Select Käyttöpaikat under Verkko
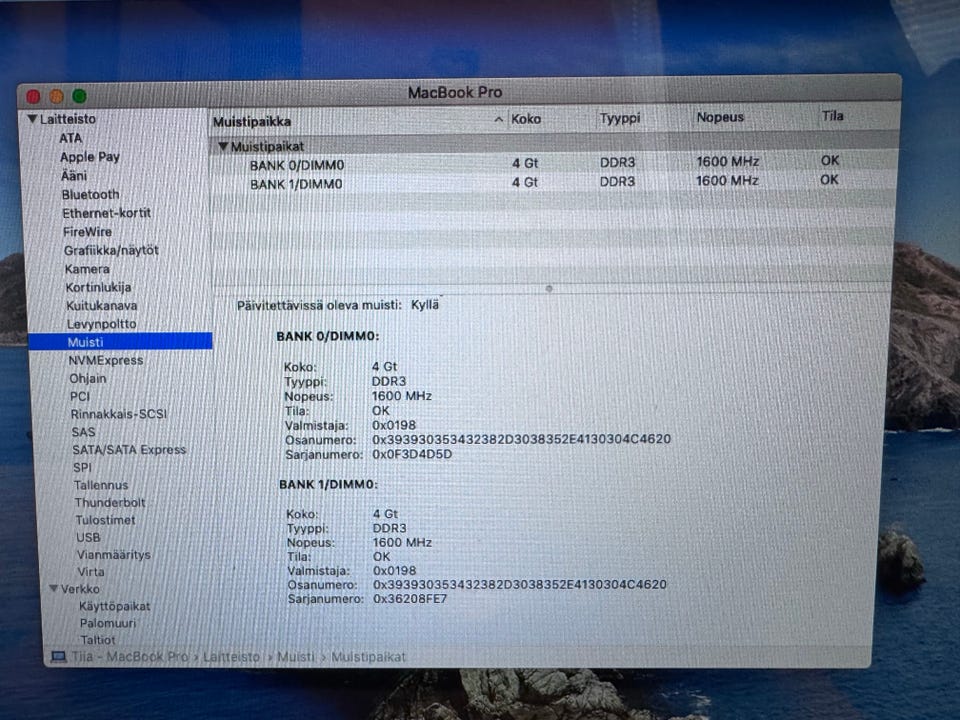960x720 pixels. (114, 606)
